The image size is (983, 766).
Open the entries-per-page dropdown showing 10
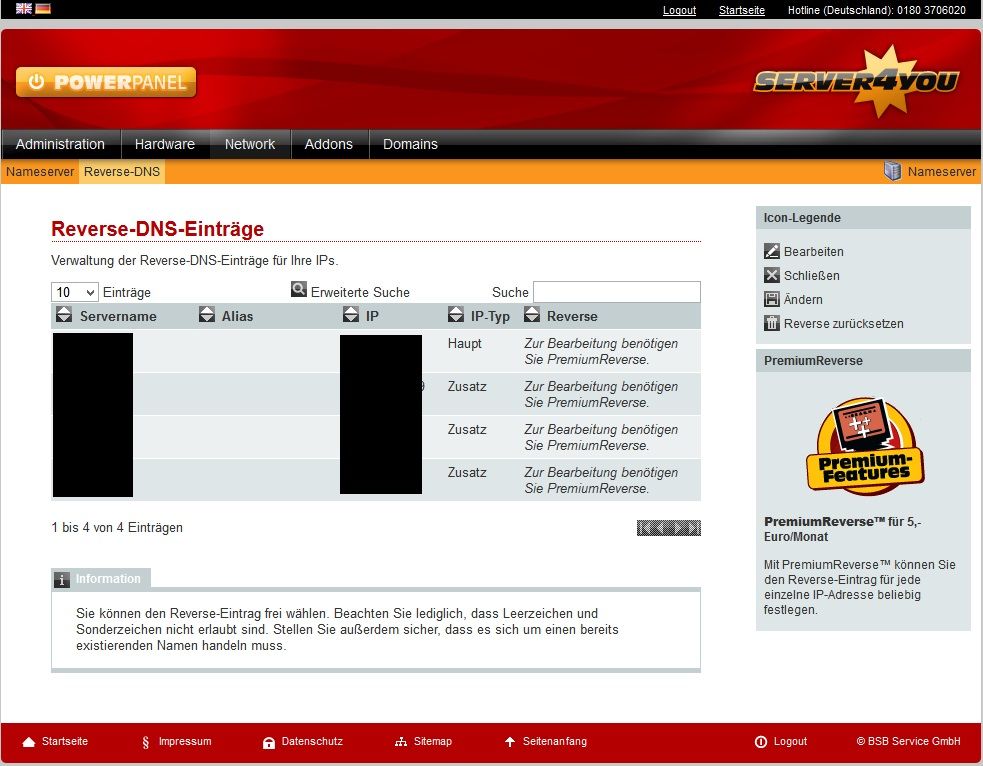click(x=75, y=292)
